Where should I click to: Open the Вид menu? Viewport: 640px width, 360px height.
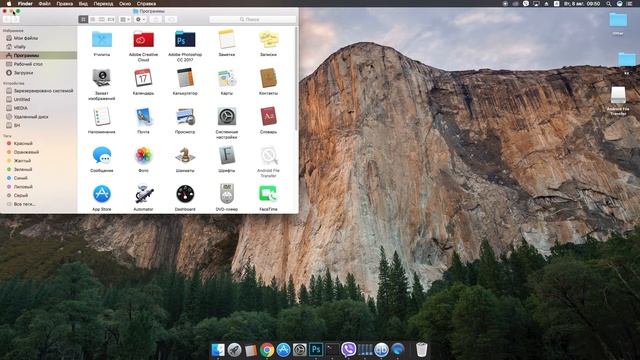click(x=83, y=3)
